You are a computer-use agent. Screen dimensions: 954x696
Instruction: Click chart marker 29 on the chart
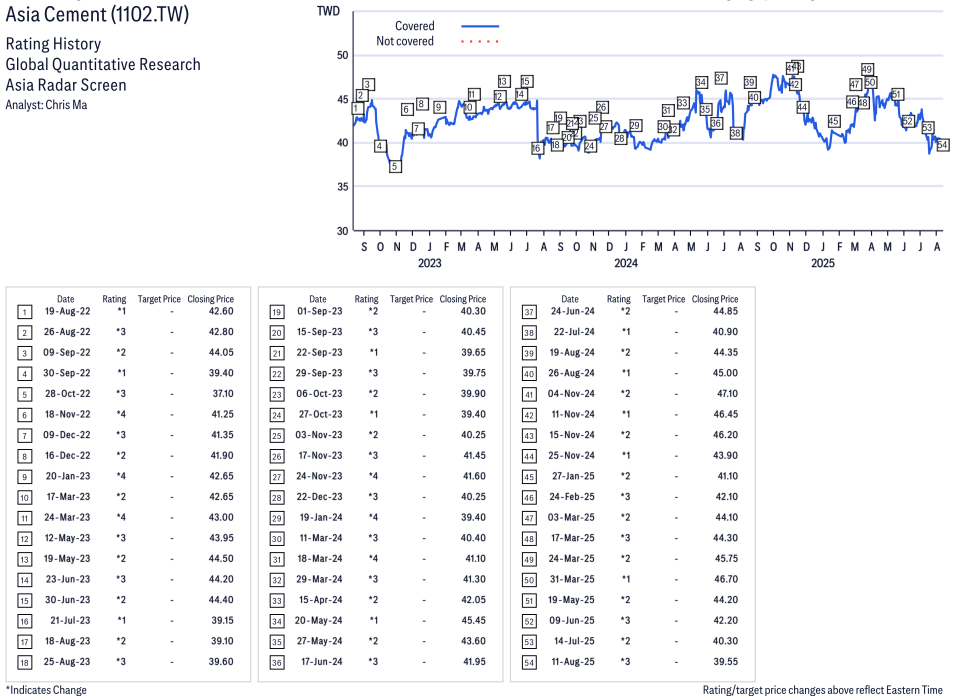[635, 125]
